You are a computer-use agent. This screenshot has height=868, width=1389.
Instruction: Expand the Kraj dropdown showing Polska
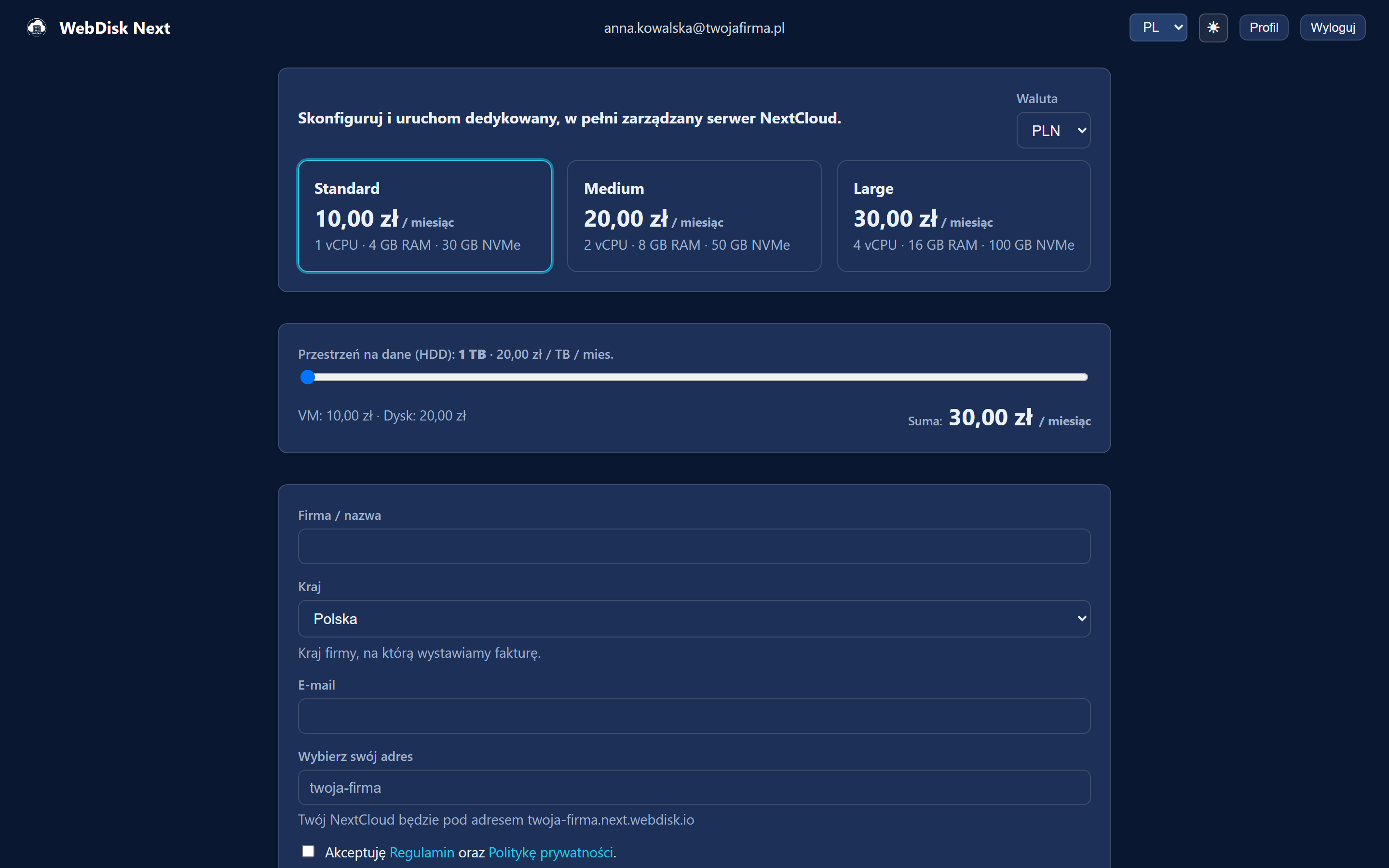(694, 618)
